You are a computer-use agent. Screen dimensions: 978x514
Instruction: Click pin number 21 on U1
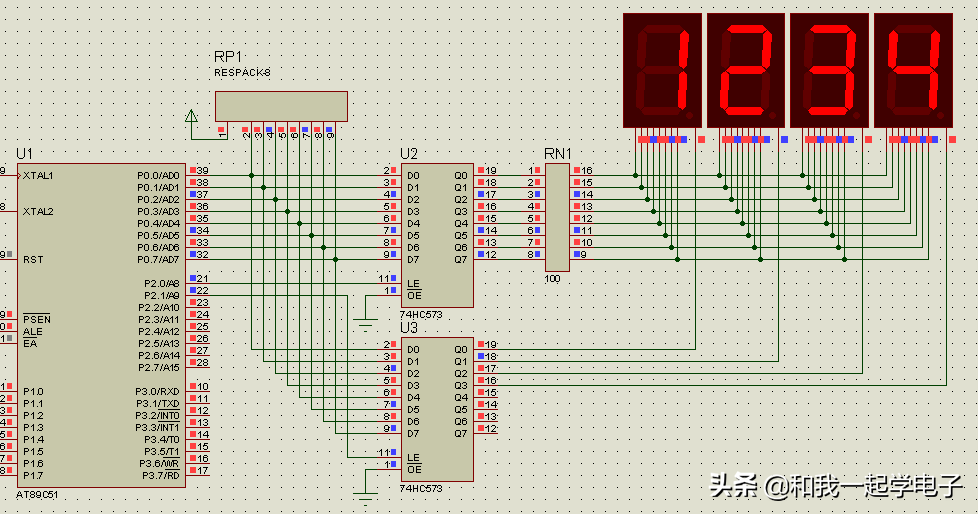coord(203,278)
